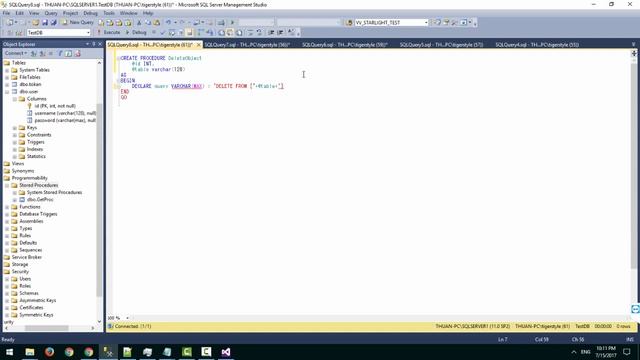Switch to the SQLQuery7.sql tab

coord(247,44)
